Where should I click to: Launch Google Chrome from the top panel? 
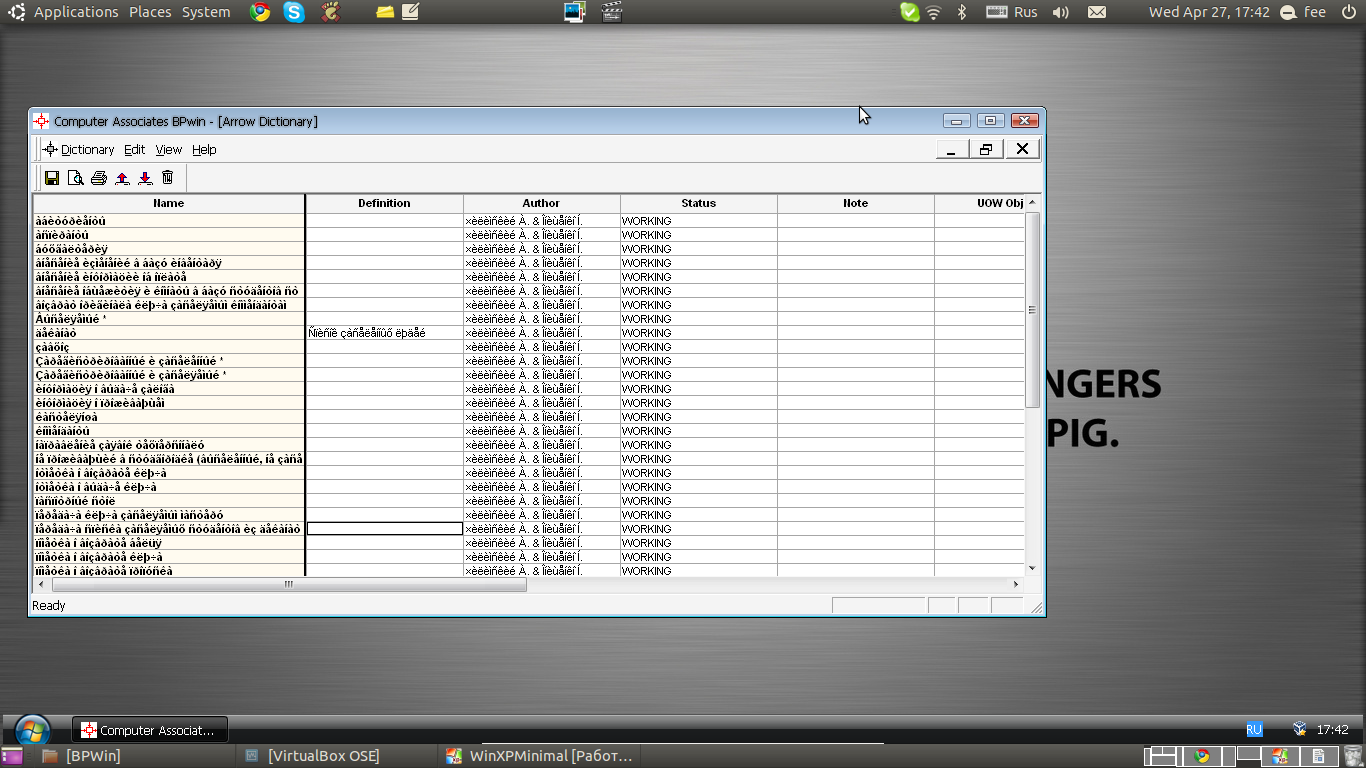tap(260, 12)
